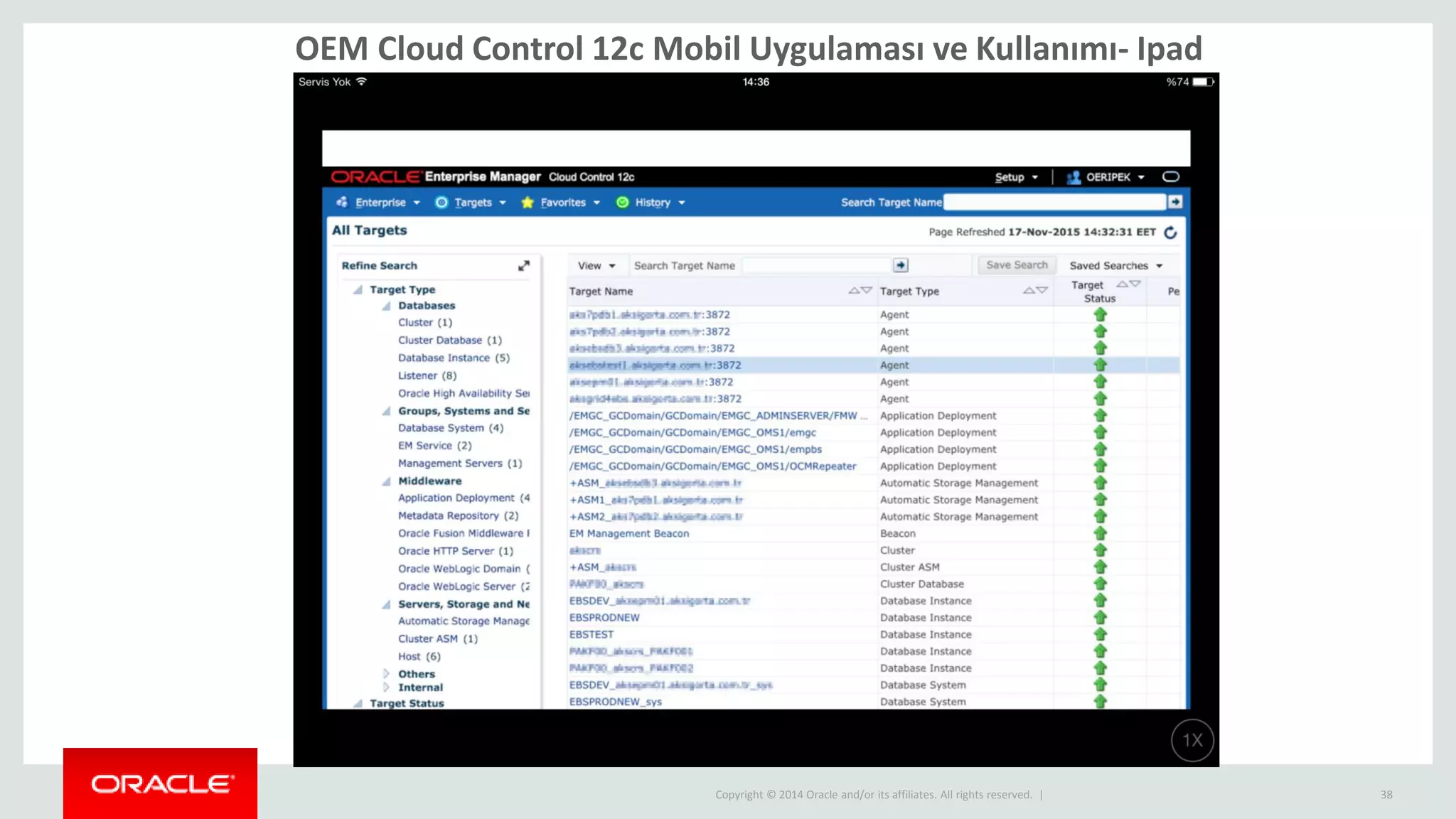Sort by Target Name column arrows
This screenshot has height=819, width=1456.
pos(860,290)
